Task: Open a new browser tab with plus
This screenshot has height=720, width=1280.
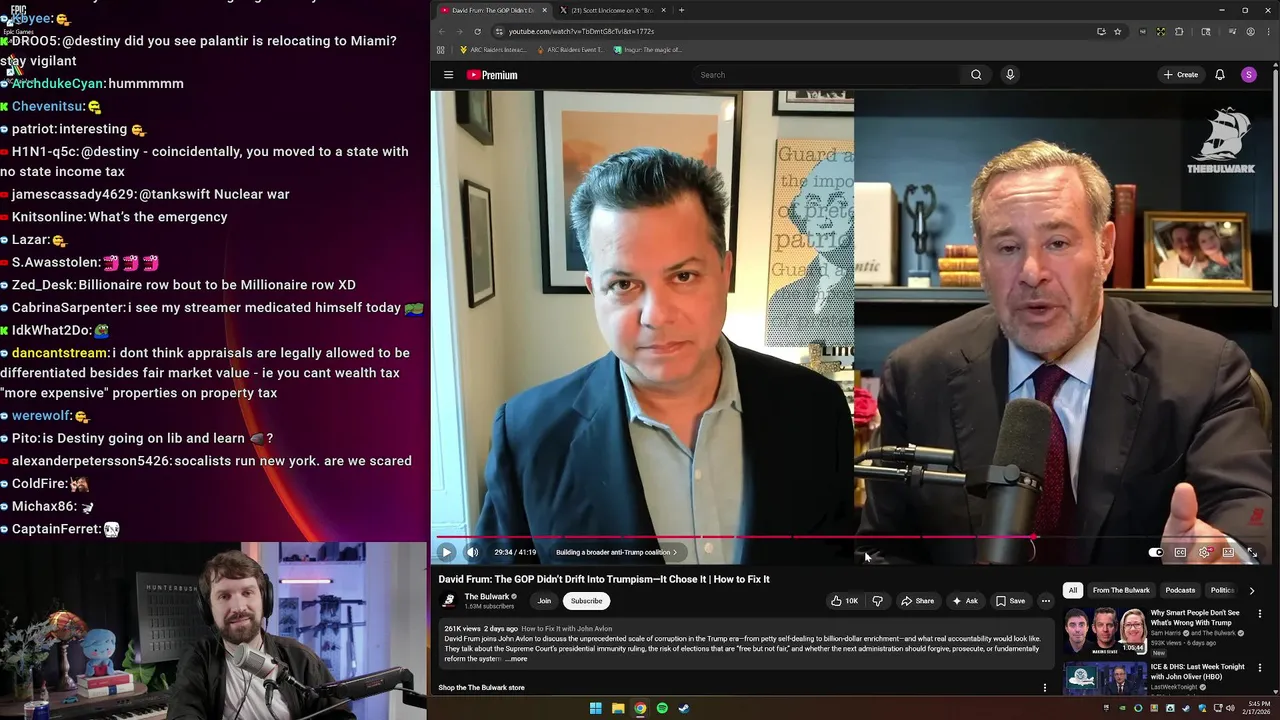Action: click(x=681, y=10)
